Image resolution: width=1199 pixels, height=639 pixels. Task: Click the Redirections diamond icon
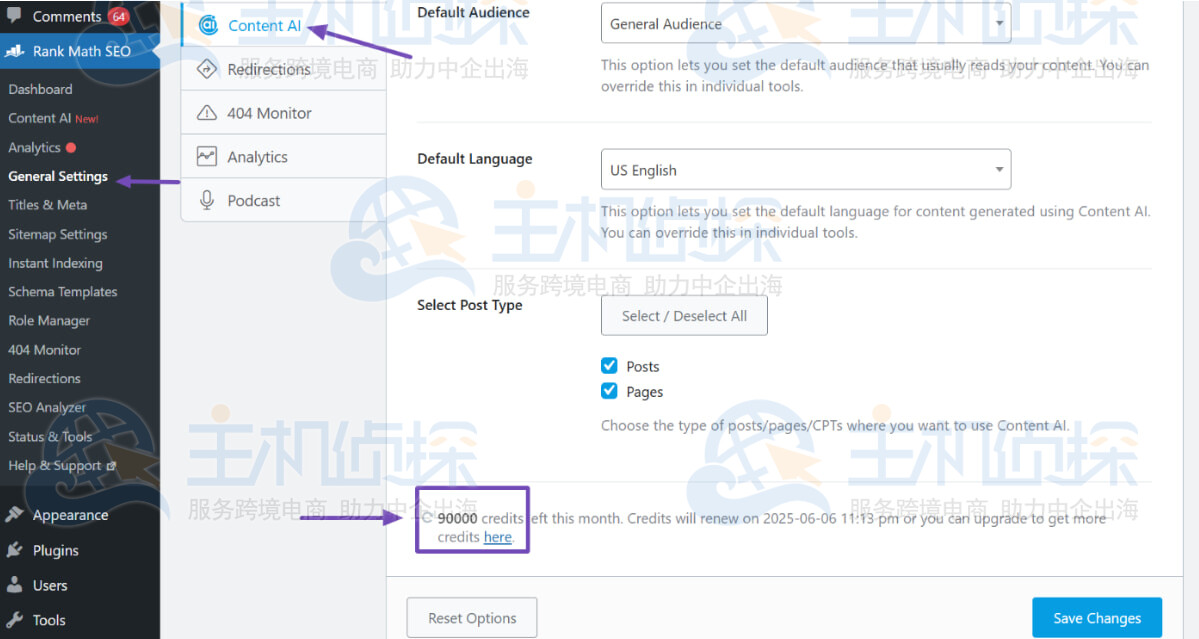coord(207,69)
